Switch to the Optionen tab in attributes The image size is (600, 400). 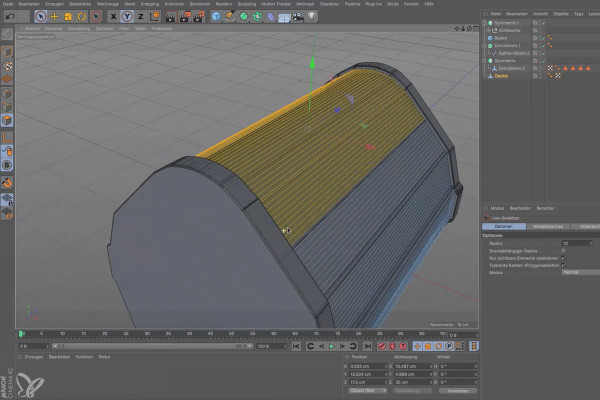click(504, 227)
